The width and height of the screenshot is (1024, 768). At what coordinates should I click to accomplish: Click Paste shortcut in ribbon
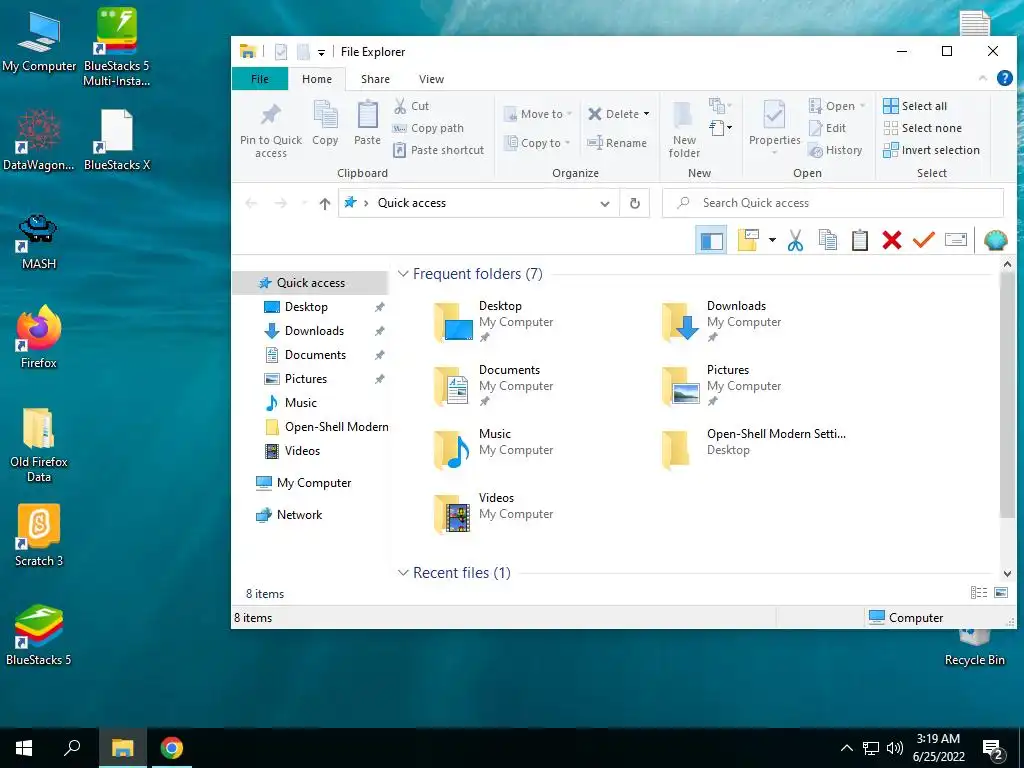[x=438, y=150]
